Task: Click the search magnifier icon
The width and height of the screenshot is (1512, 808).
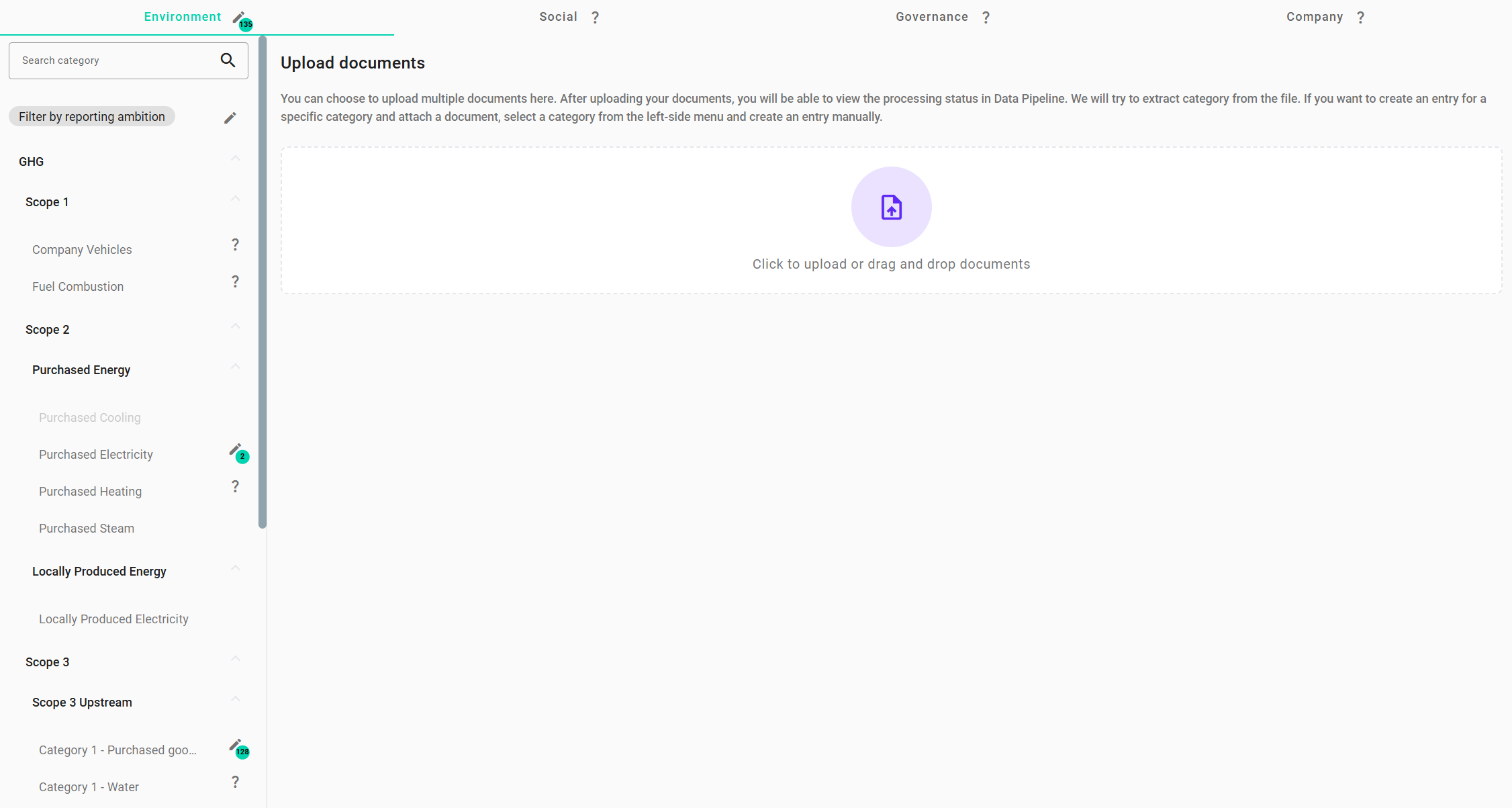Action: click(x=228, y=60)
